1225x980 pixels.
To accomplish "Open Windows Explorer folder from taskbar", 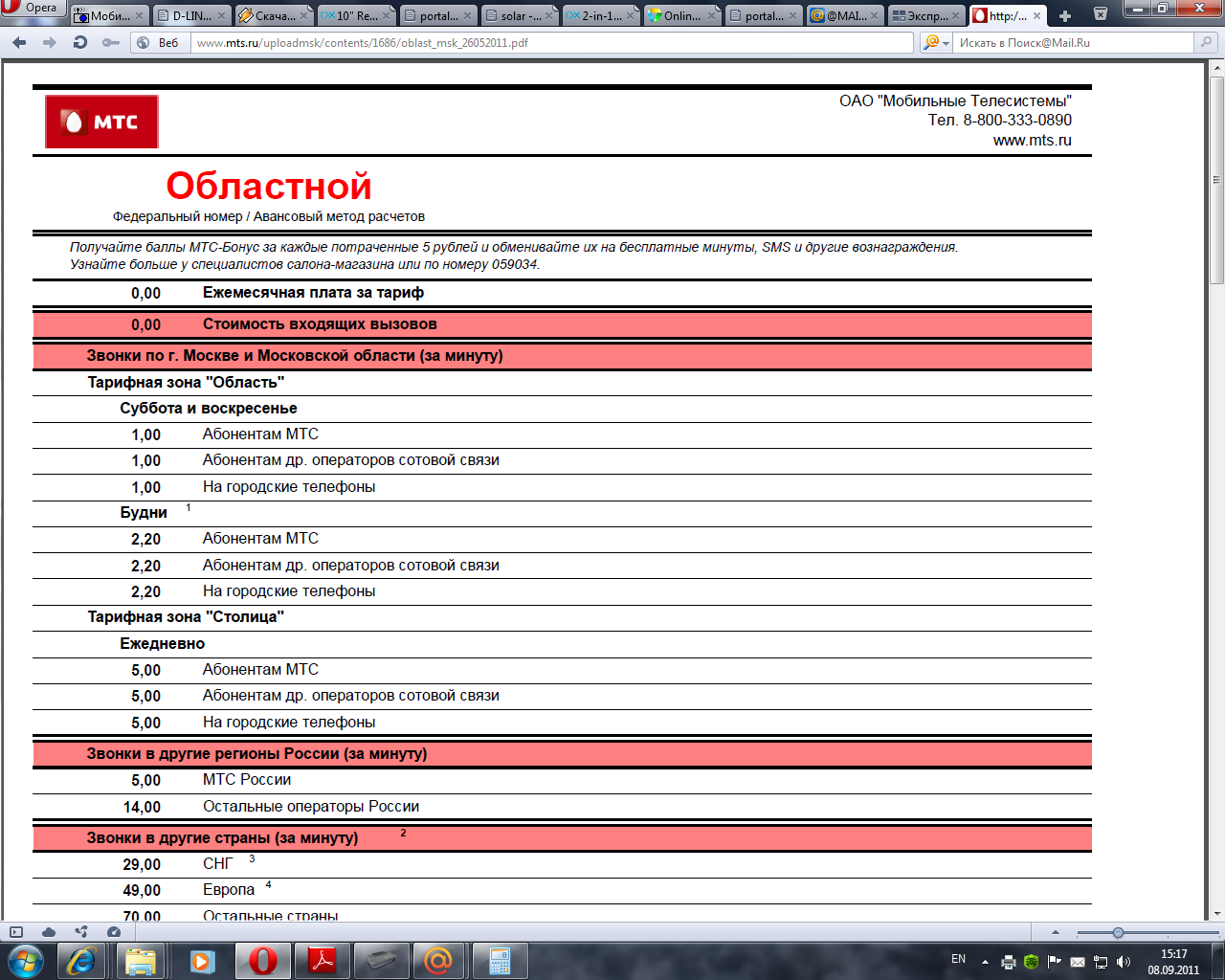I will click(x=141, y=961).
